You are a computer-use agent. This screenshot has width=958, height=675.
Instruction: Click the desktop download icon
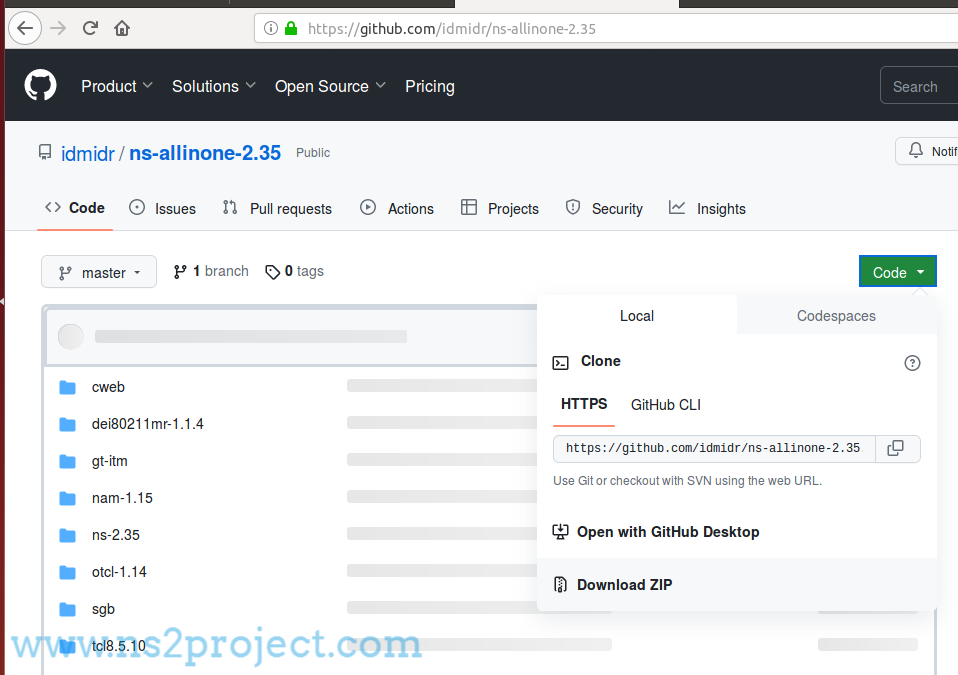pos(560,532)
